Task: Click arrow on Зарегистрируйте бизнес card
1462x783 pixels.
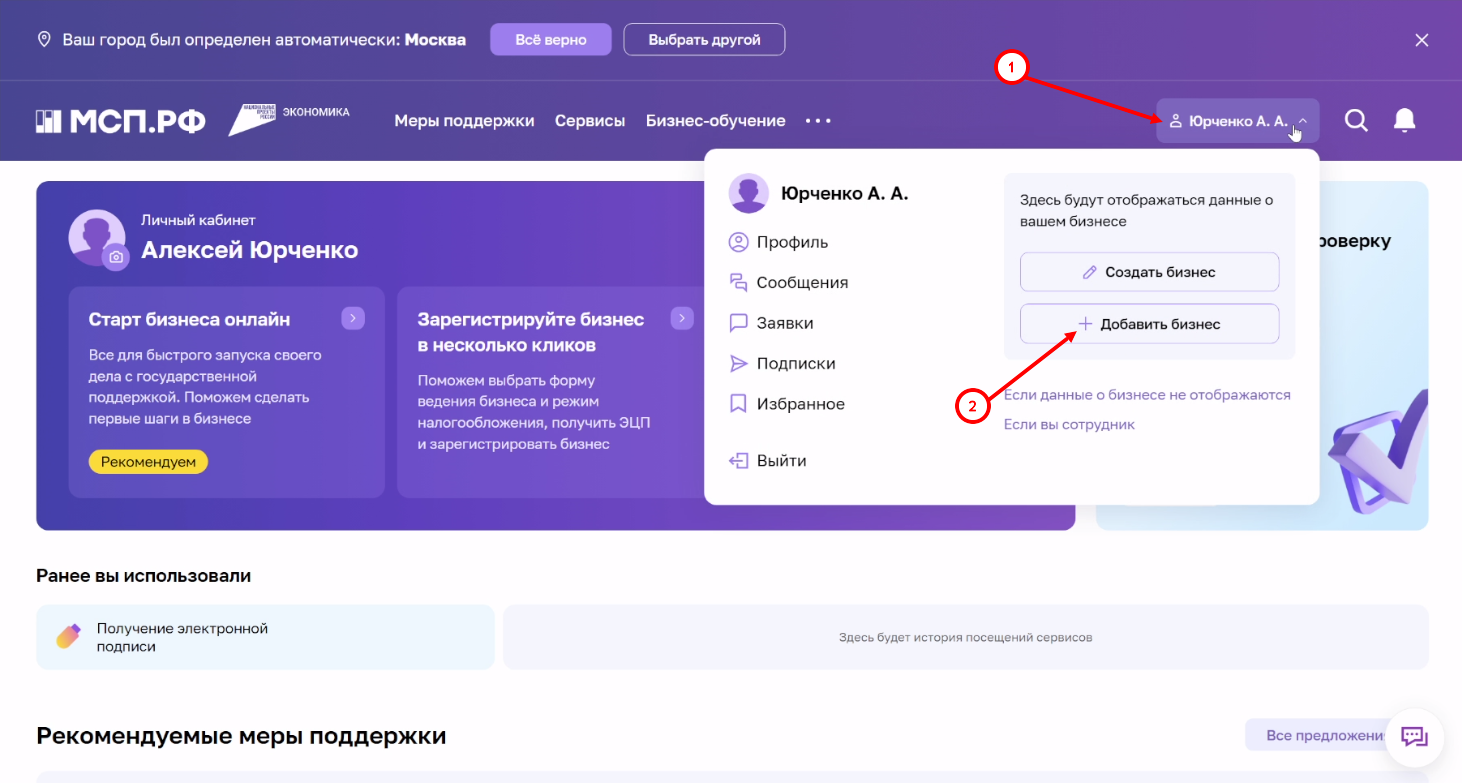Action: coord(682,319)
